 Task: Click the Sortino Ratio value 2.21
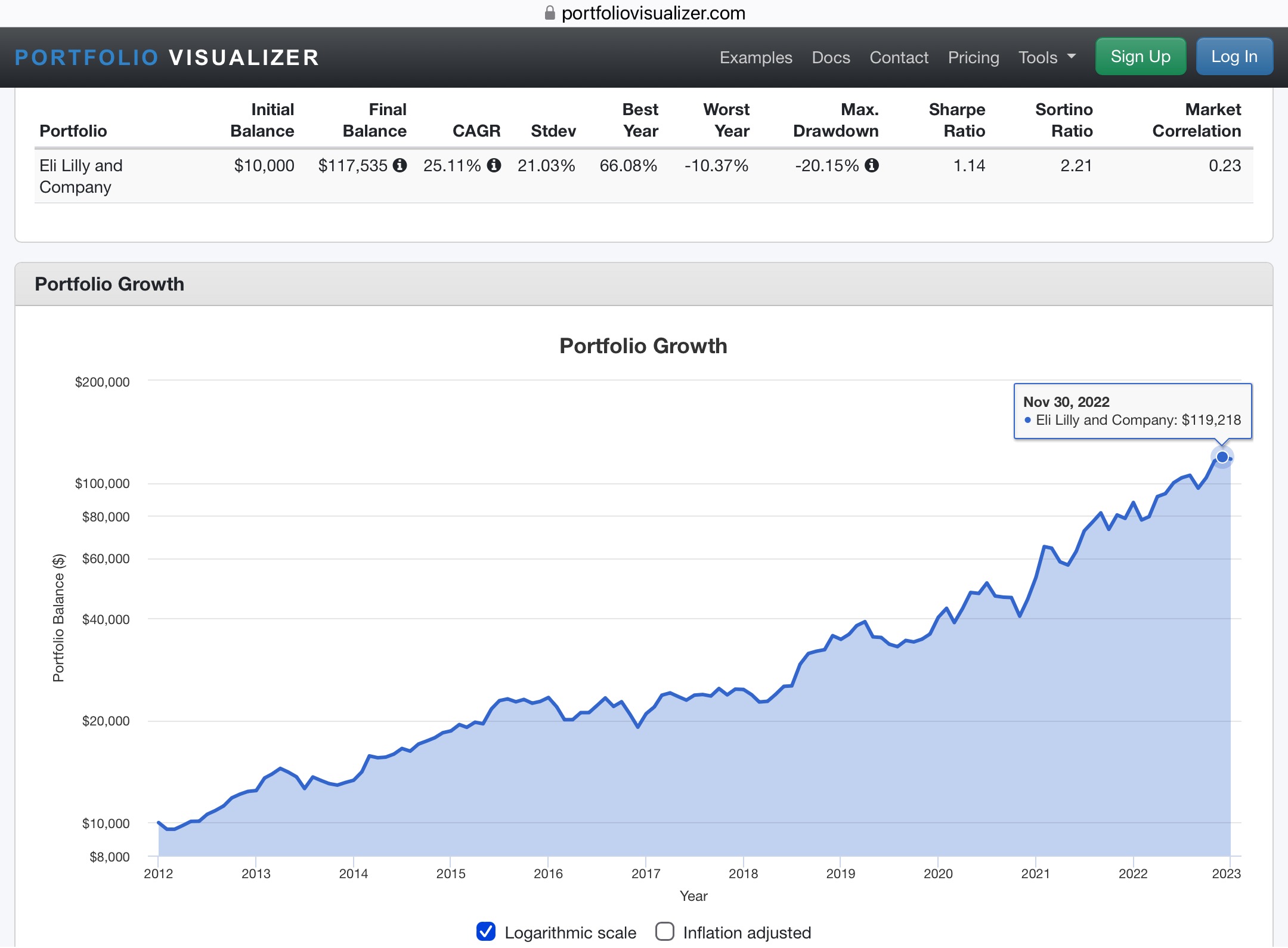(x=1076, y=165)
